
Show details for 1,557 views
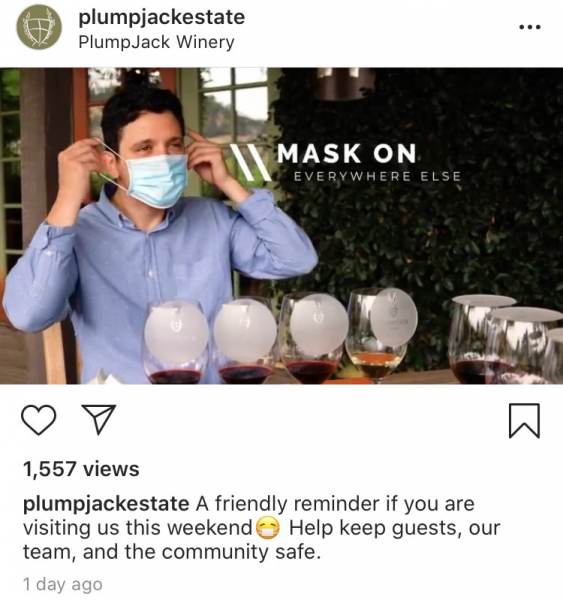click(81, 469)
